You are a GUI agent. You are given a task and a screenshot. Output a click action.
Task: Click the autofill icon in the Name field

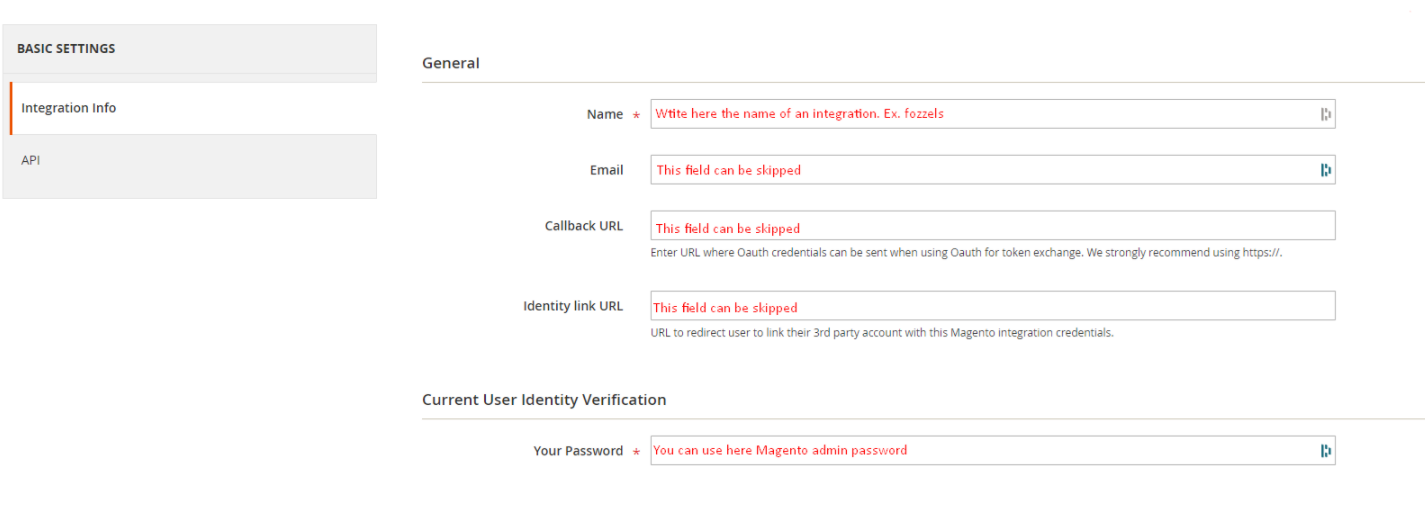1325,114
